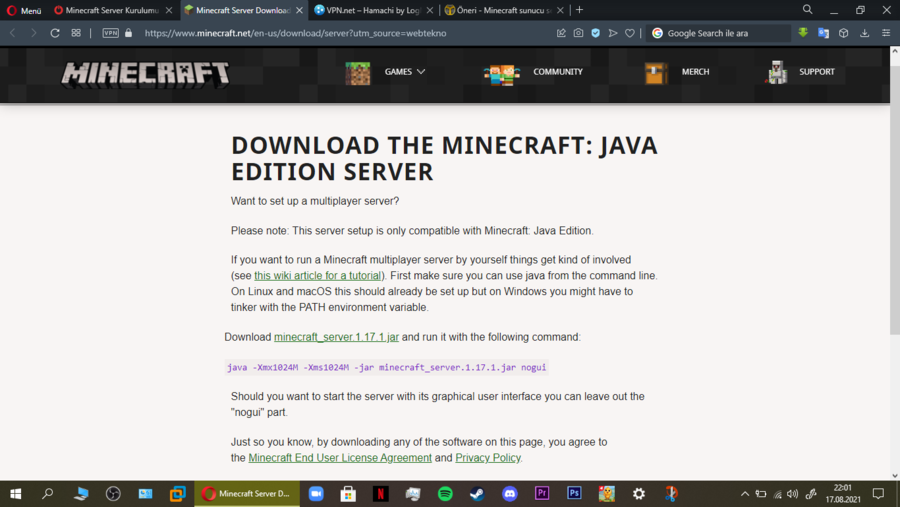Open the Speed Dial grid
This screenshot has width=900, height=507.
tap(76, 33)
